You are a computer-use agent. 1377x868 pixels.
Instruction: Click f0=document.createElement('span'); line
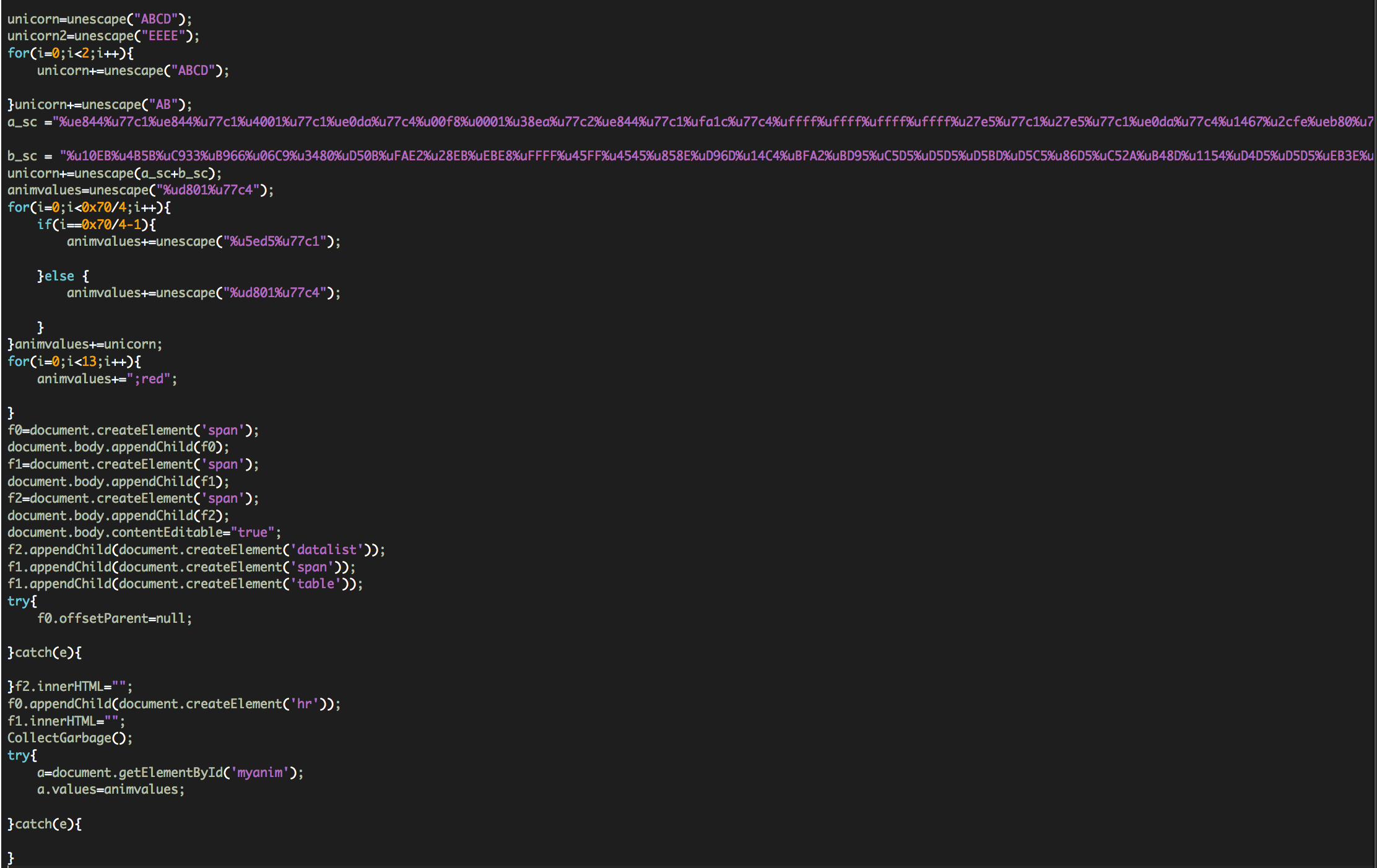pyautogui.click(x=133, y=430)
